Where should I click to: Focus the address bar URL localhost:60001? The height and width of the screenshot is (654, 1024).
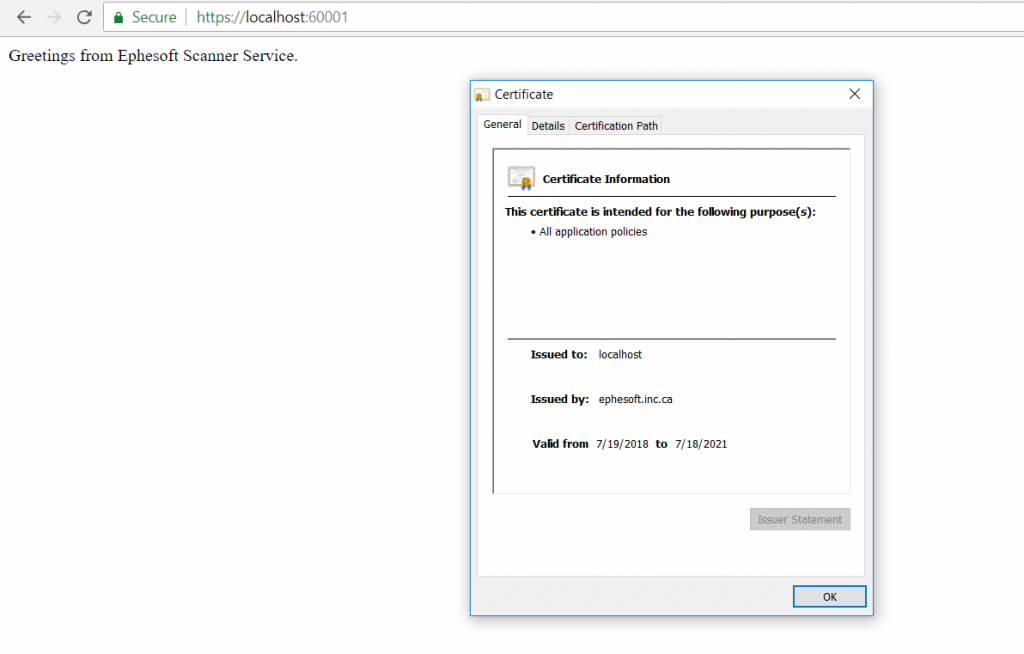coord(272,17)
